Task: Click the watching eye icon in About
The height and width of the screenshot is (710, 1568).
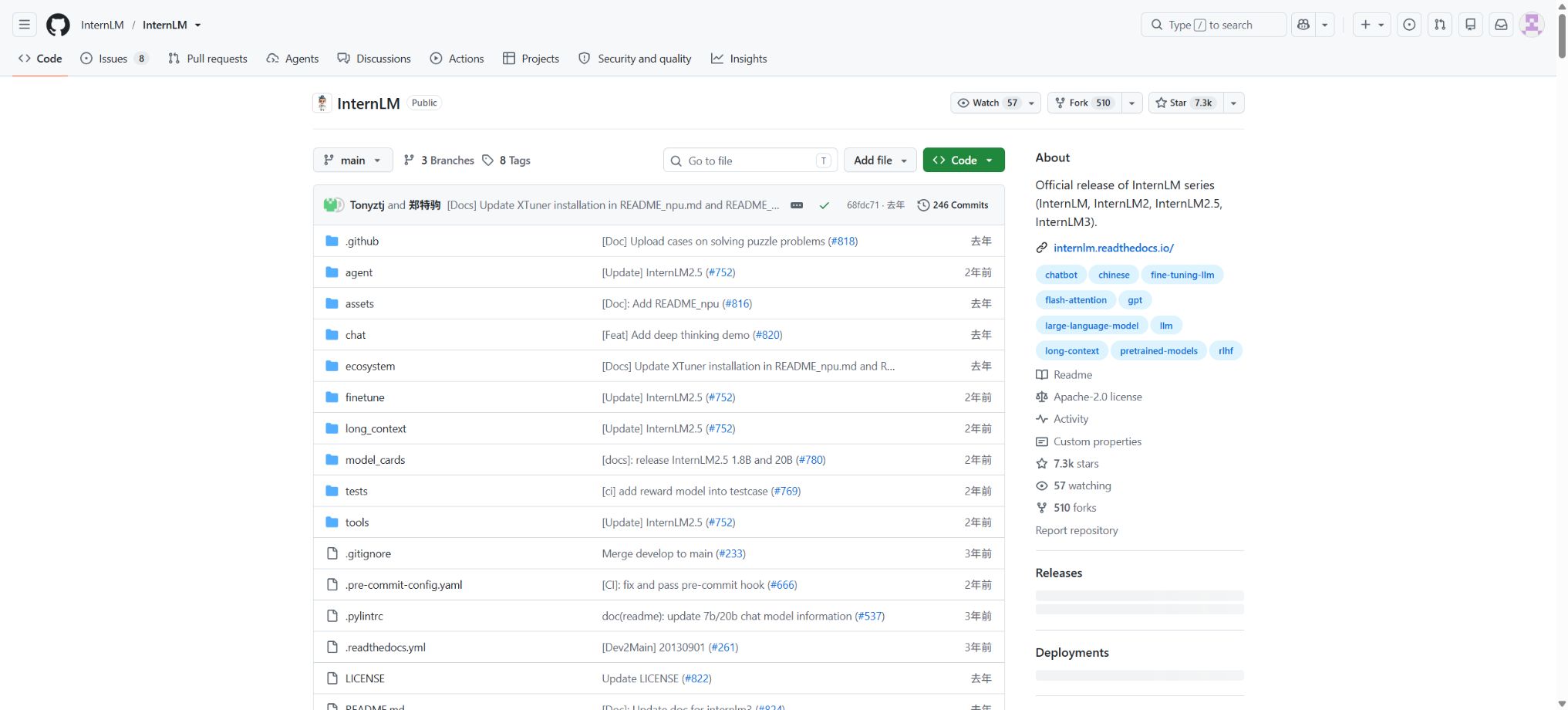Action: [x=1041, y=486]
